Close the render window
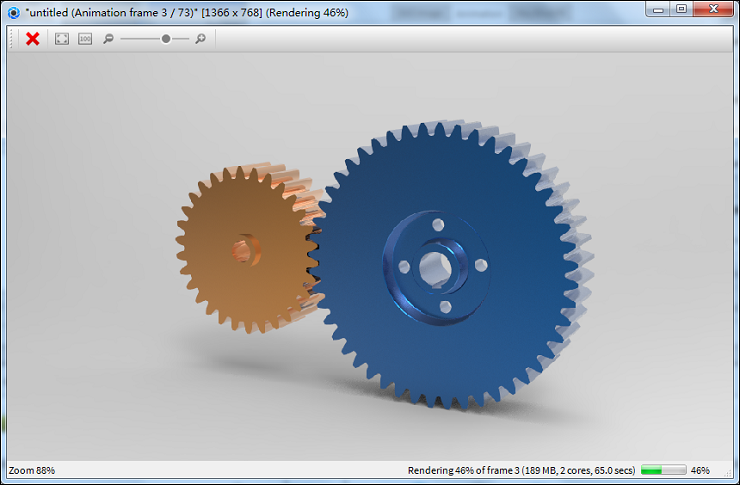The height and width of the screenshot is (485, 740). click(714, 9)
